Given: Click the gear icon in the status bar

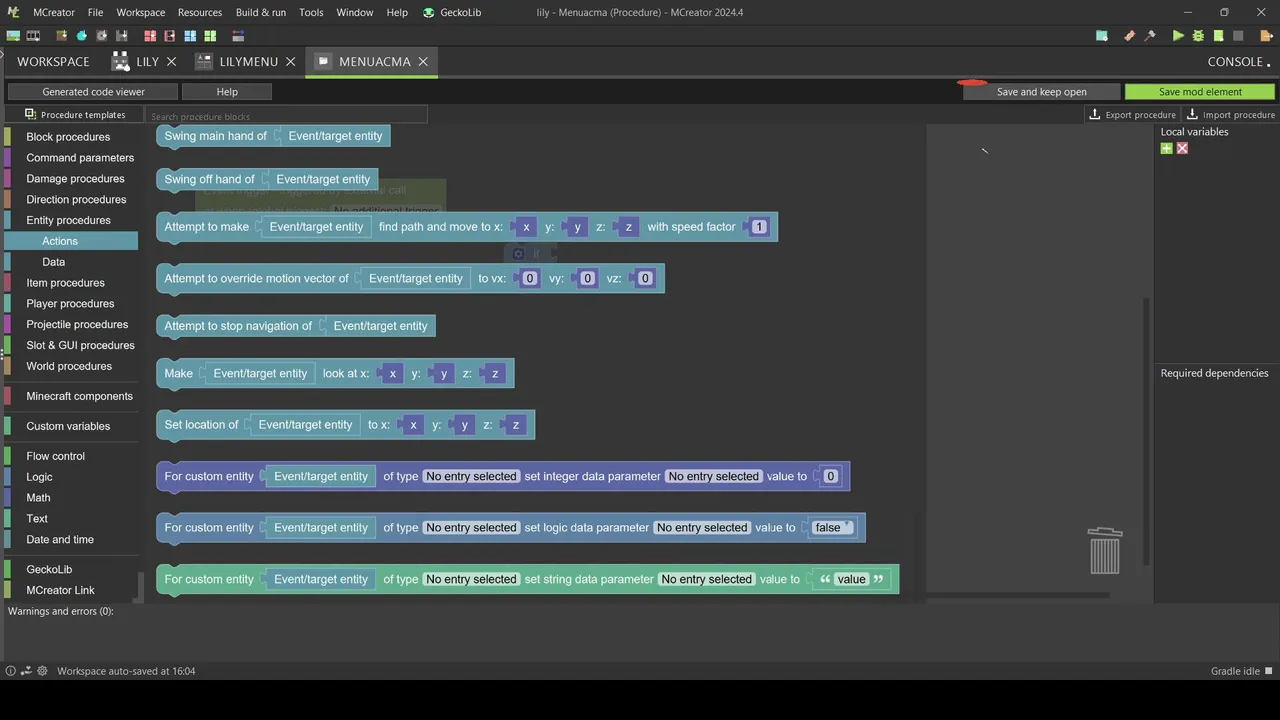Looking at the screenshot, I should click(42, 671).
